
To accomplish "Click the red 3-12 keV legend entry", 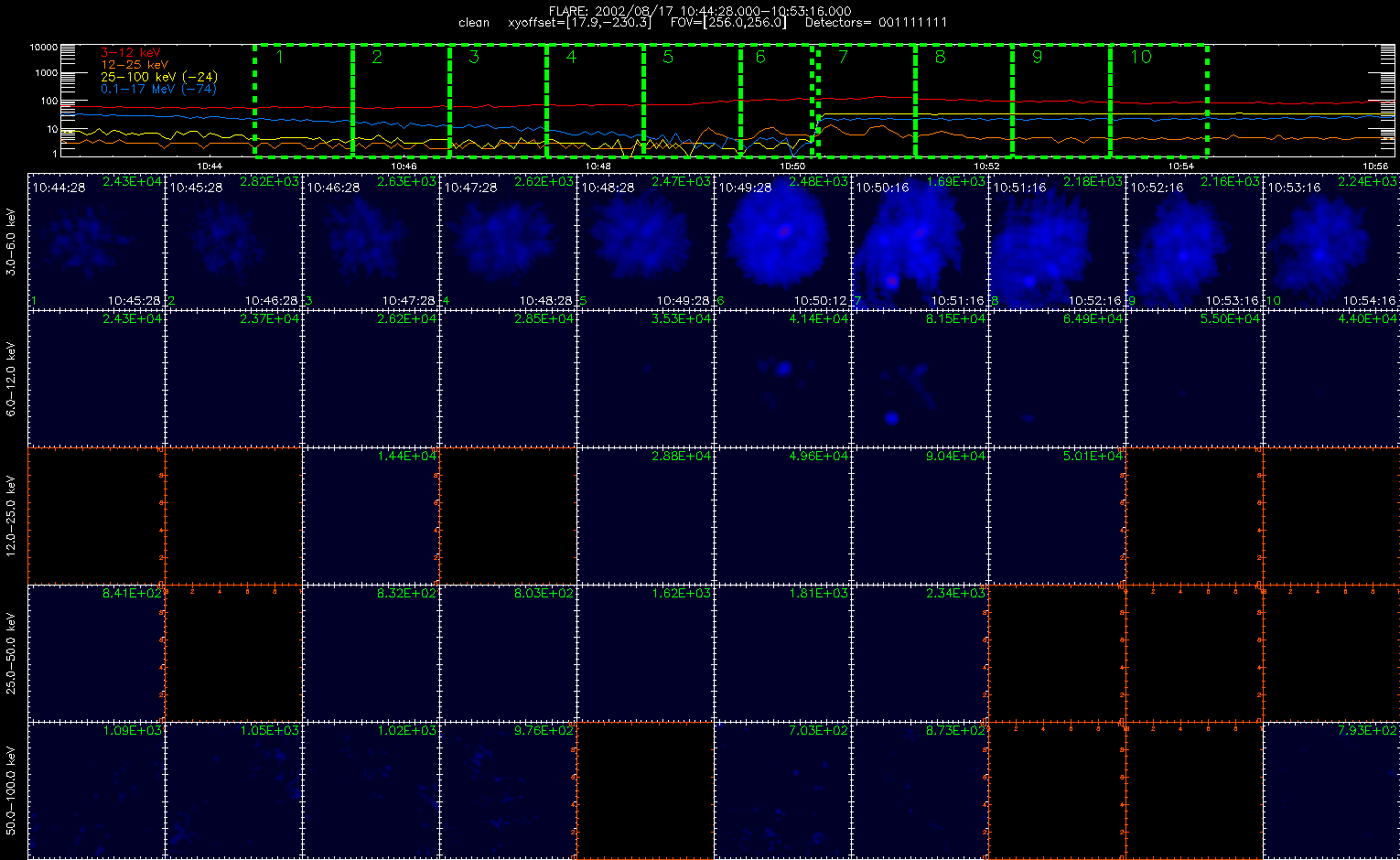I will click(130, 53).
